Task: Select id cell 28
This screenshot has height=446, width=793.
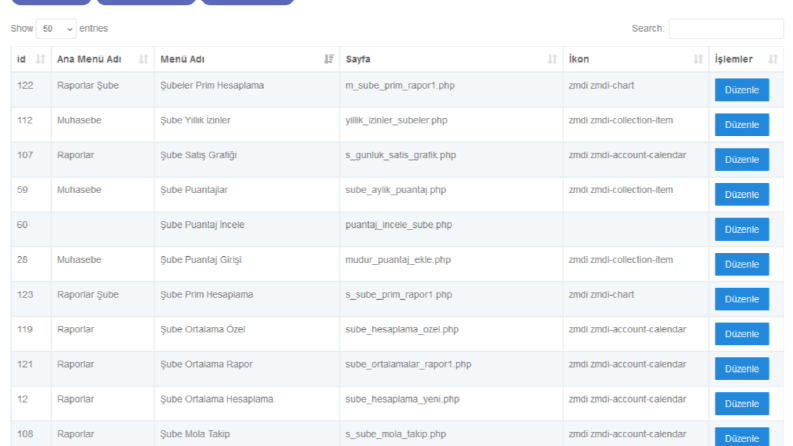Action: tap(22, 260)
